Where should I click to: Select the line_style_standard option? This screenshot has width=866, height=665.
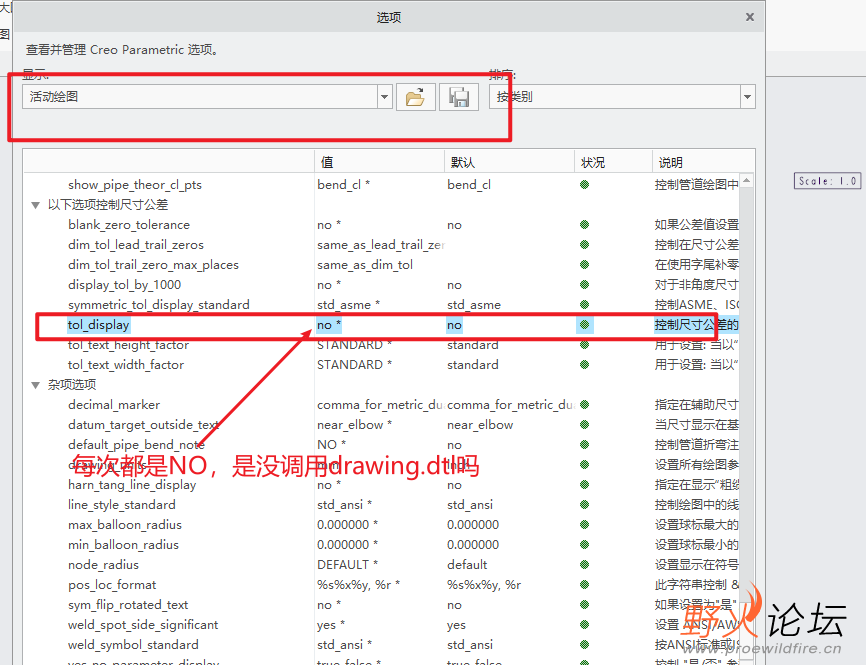[x=122, y=505]
